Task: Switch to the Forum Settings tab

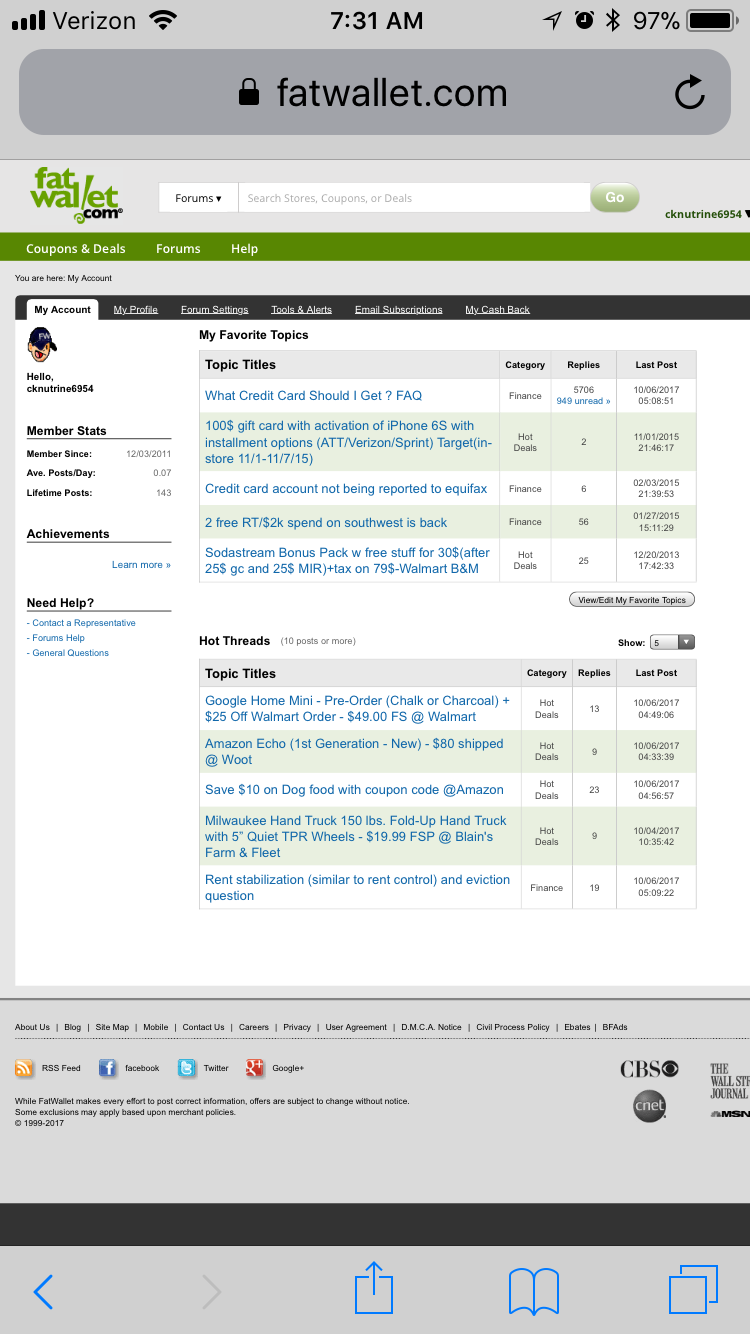Action: point(214,309)
